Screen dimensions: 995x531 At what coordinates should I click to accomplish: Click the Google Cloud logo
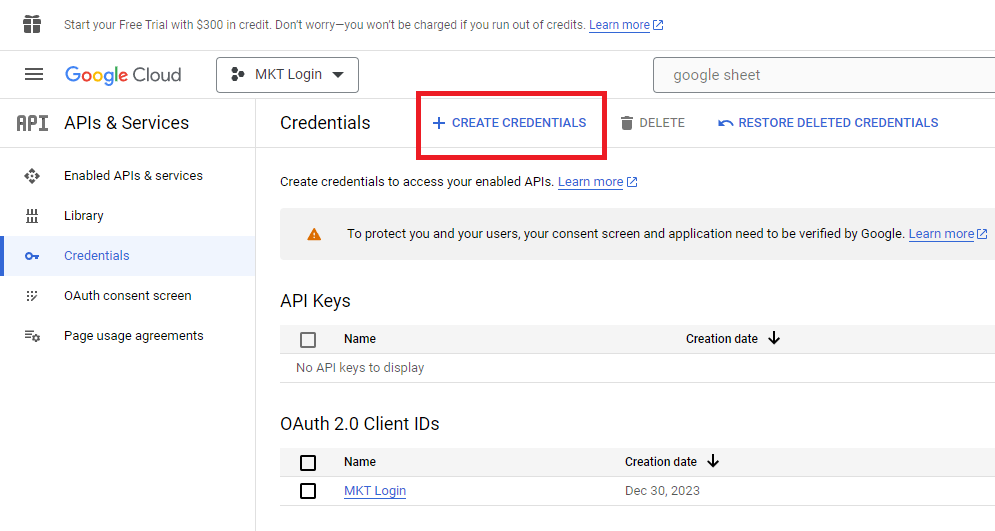tap(123, 75)
